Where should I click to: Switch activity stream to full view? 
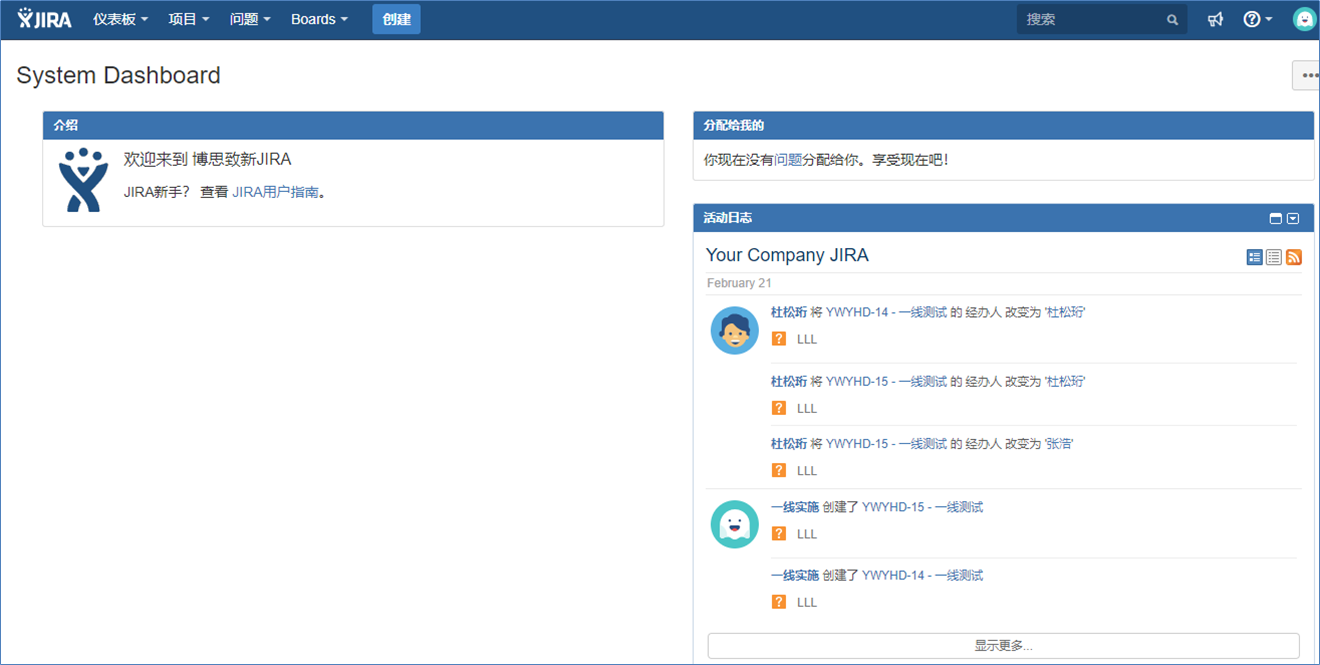click(x=1255, y=257)
